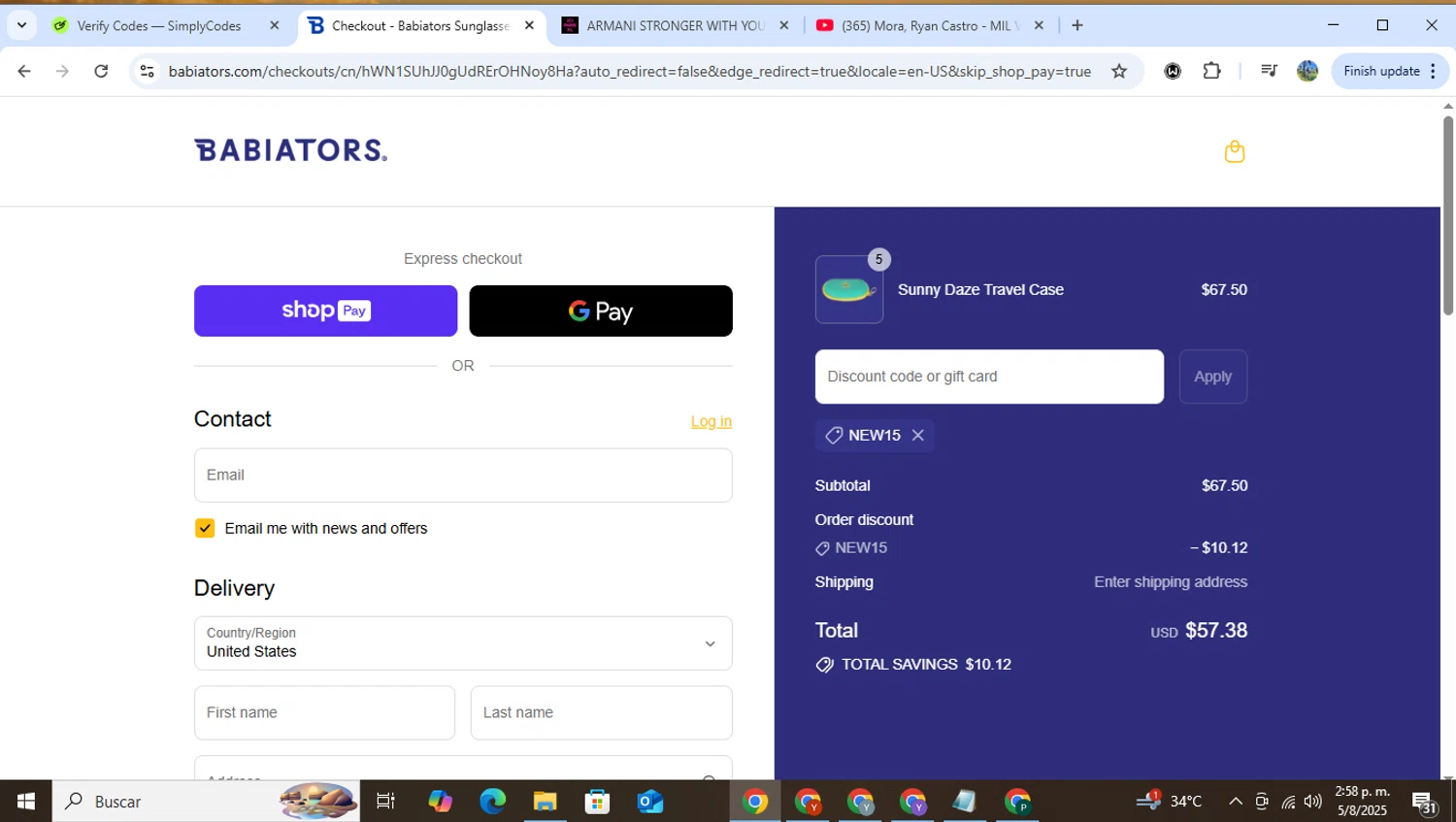This screenshot has width=1456, height=822.
Task: Click the Finish update button
Action: tap(1390, 71)
